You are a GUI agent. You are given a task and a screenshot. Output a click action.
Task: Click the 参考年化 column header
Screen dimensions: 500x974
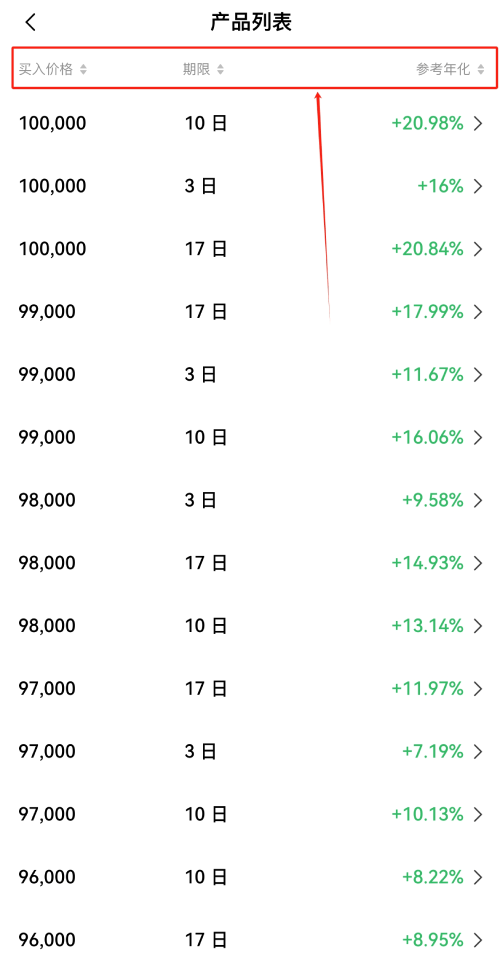pyautogui.click(x=443, y=69)
